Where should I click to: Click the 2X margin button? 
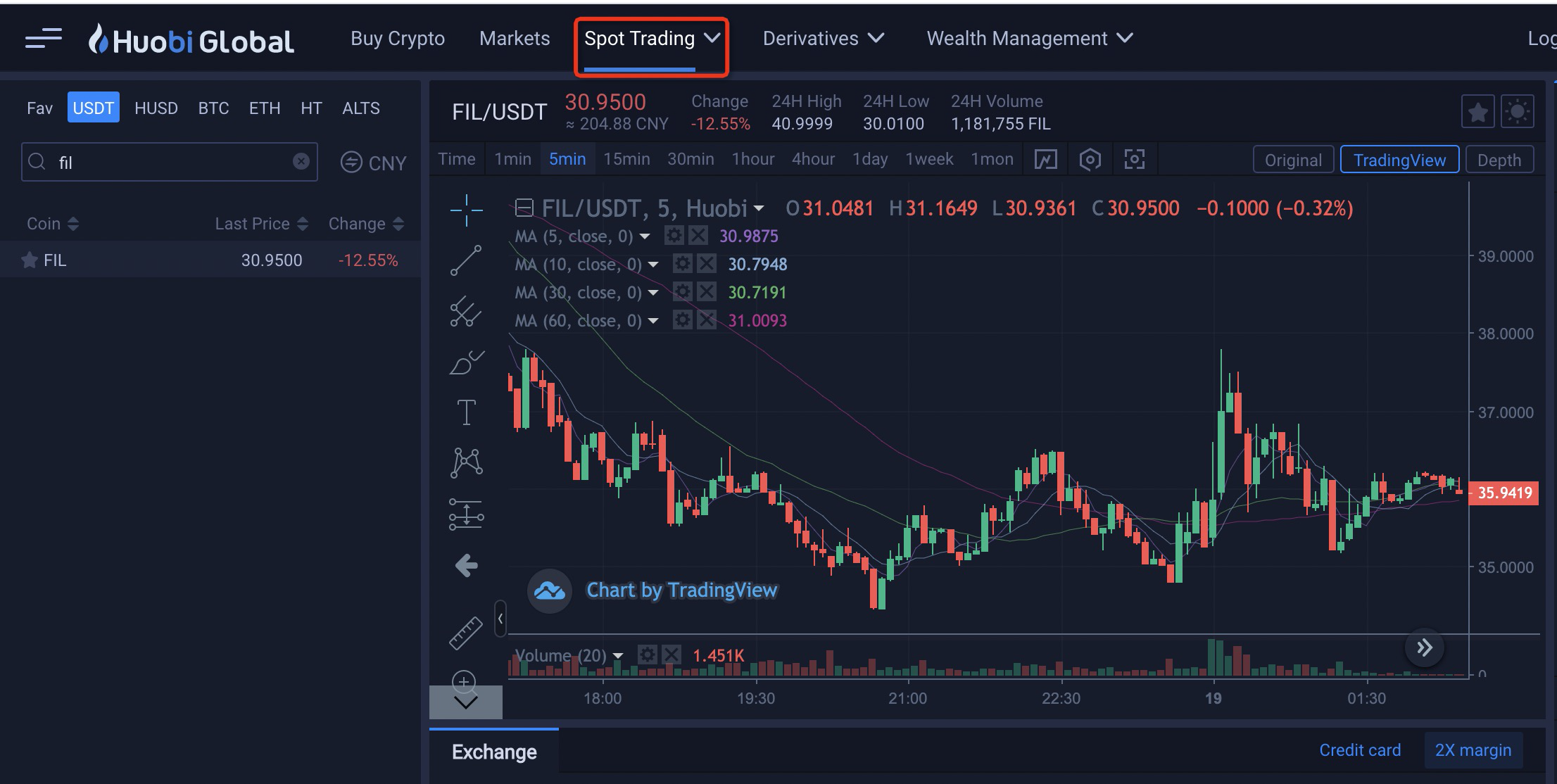point(1473,750)
